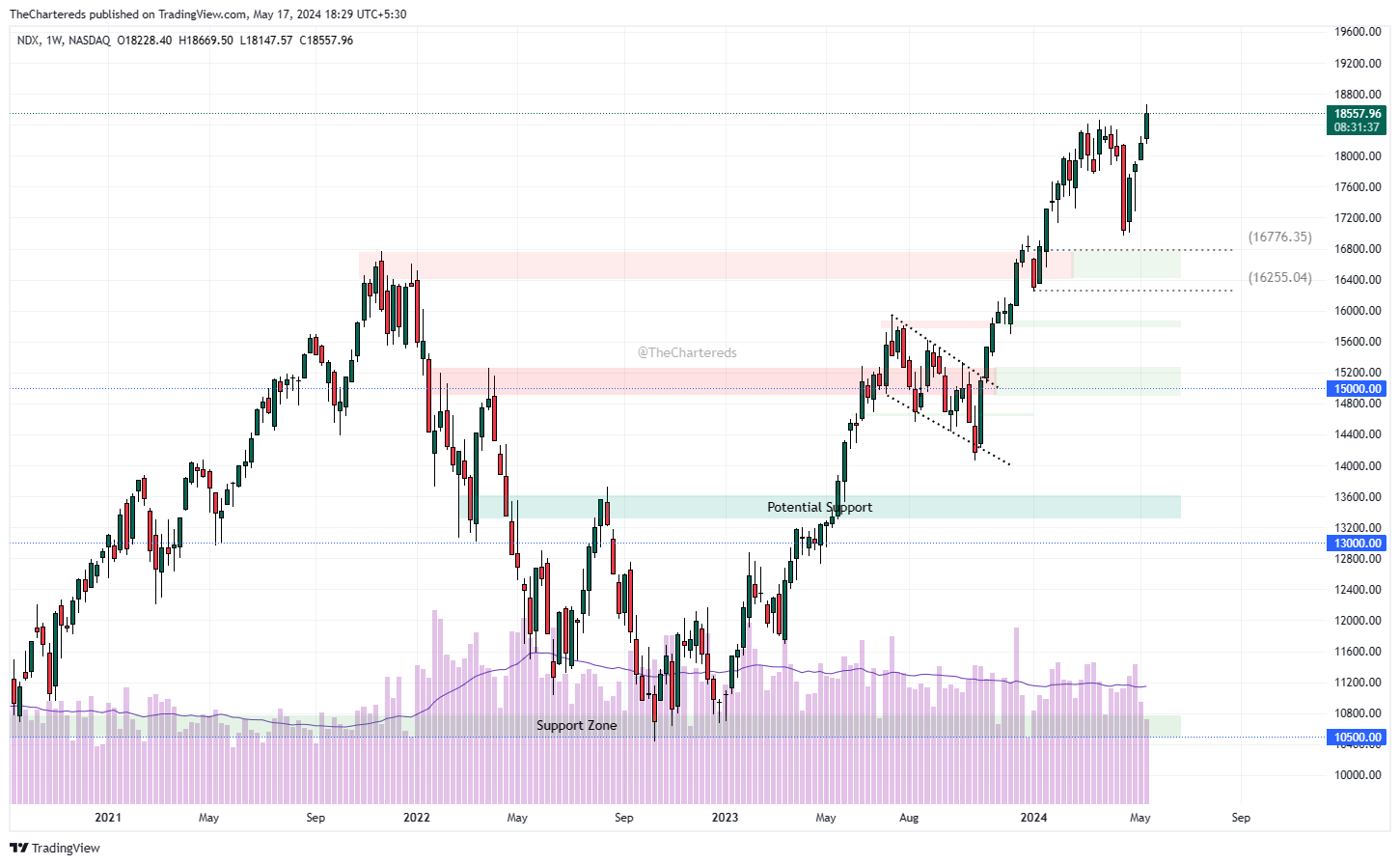Click the open value O18228.40 in legend
Screen dimensions: 1400x865
tap(145, 41)
